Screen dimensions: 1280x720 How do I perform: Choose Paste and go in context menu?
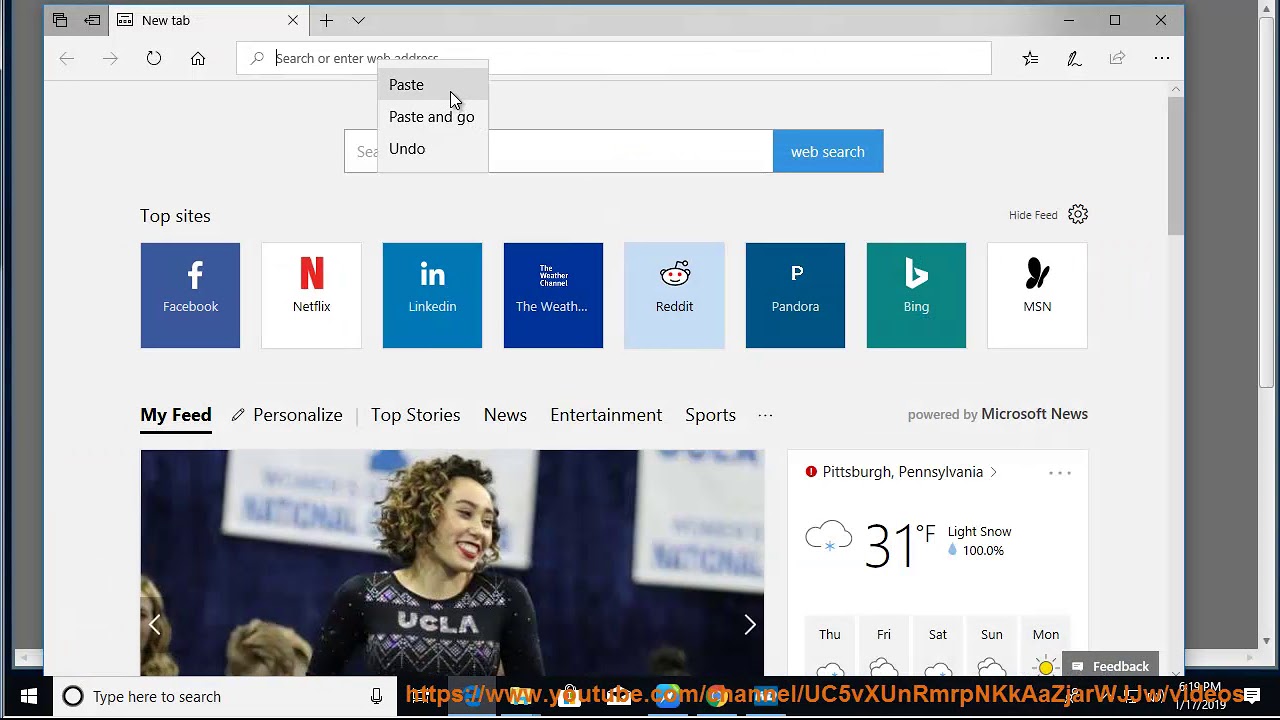click(x=433, y=117)
